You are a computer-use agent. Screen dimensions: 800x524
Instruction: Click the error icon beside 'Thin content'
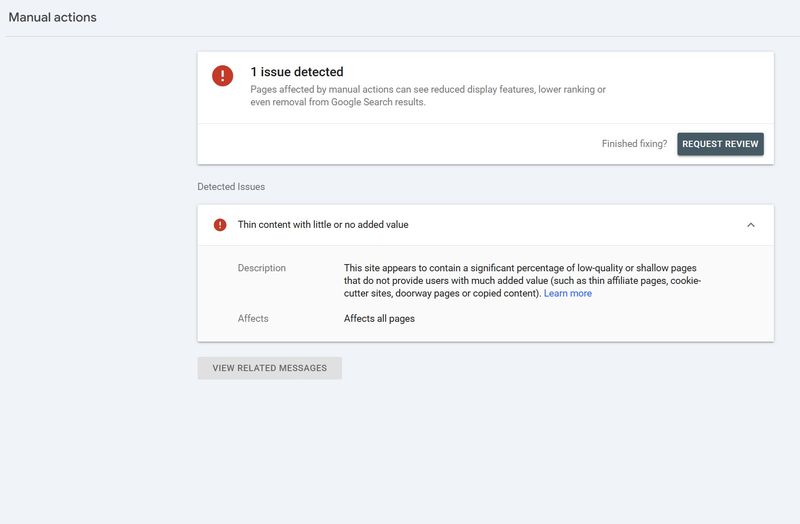220,225
